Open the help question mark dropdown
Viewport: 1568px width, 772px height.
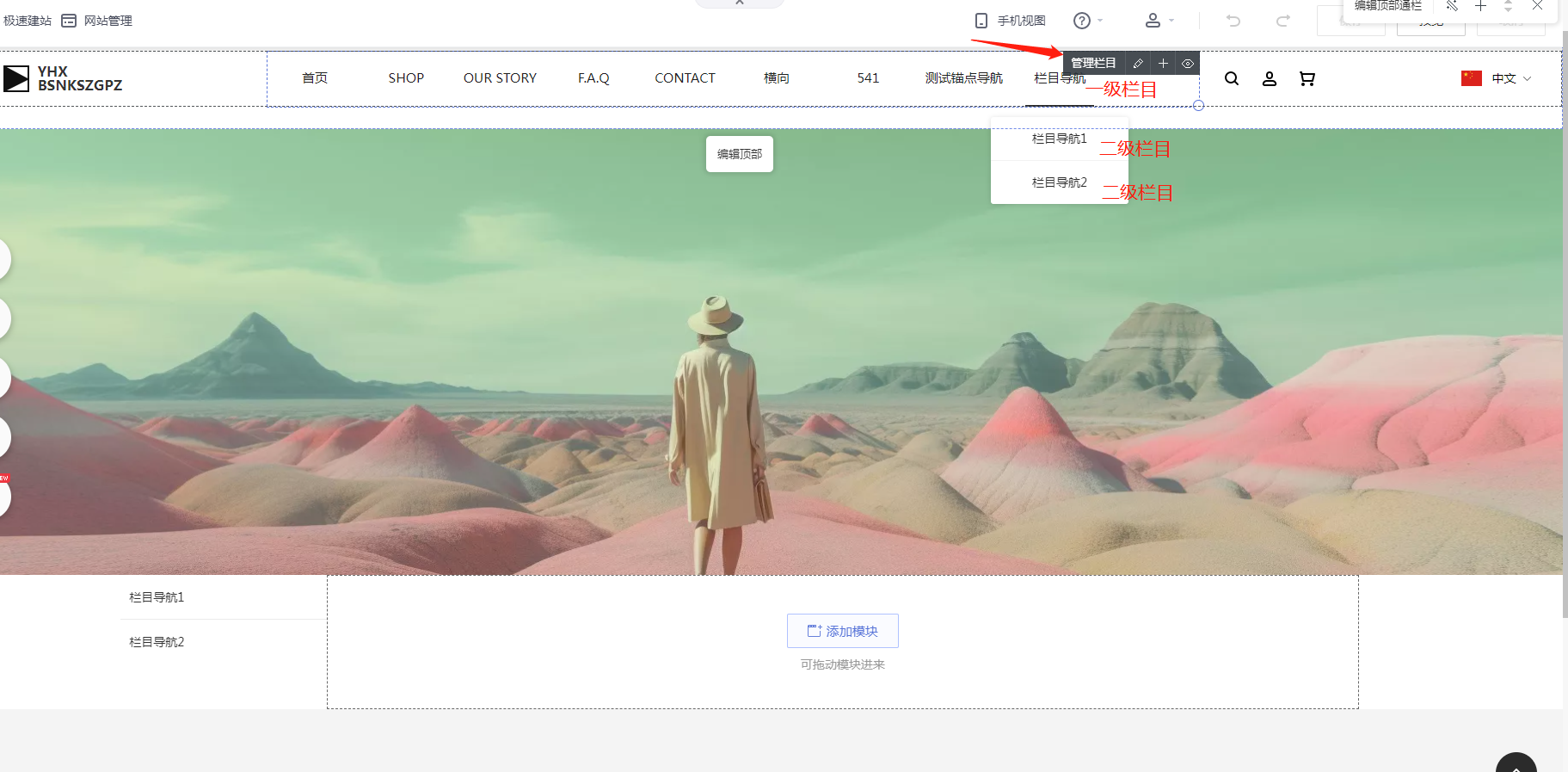click(1087, 21)
